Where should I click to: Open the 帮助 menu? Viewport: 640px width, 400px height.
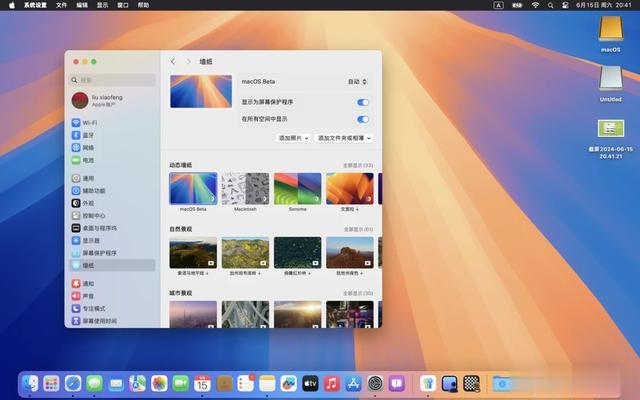[x=143, y=5]
